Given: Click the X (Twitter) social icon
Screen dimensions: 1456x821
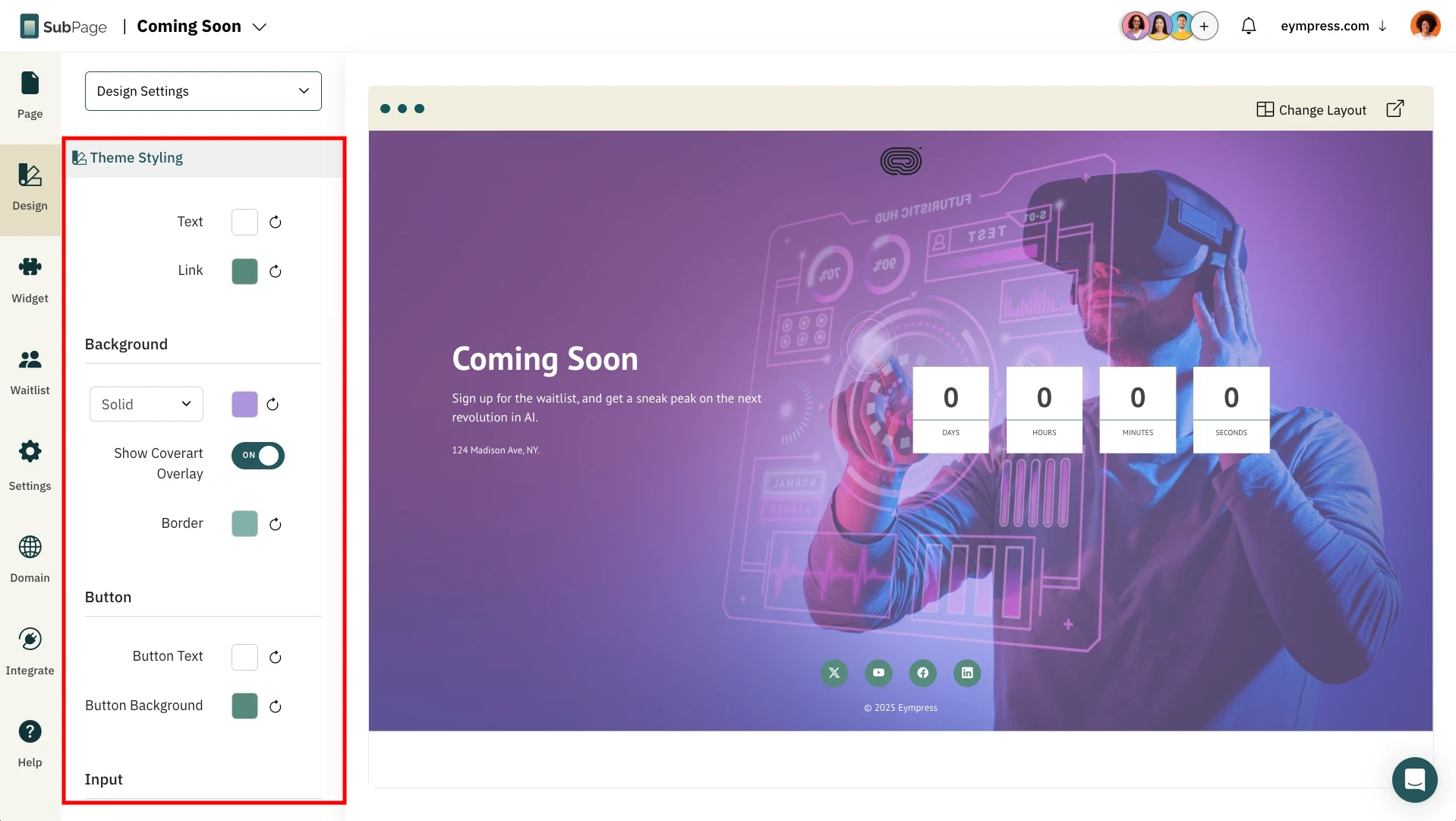Looking at the screenshot, I should click(x=834, y=673).
